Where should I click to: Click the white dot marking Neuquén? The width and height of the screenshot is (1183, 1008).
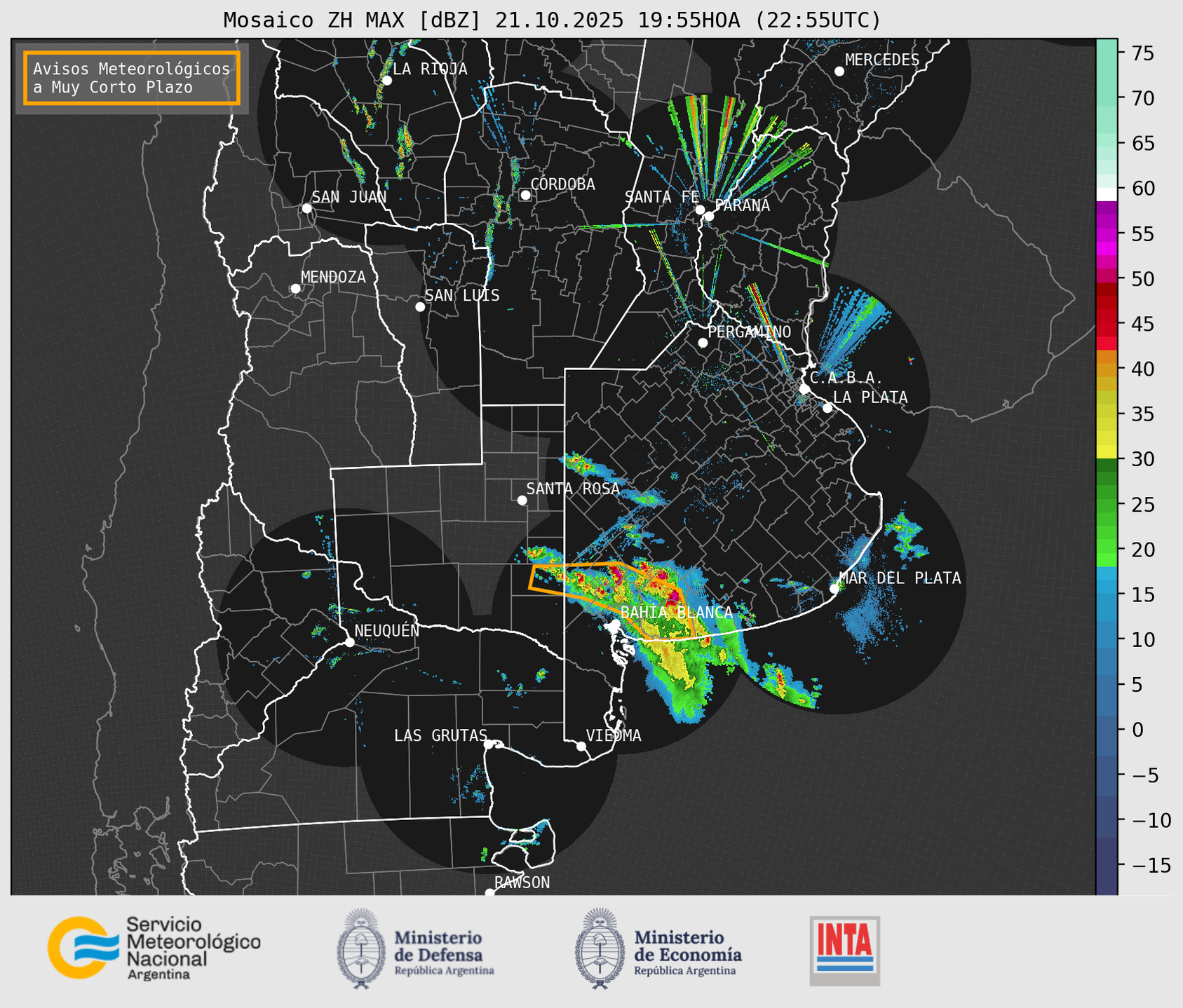coord(349,641)
